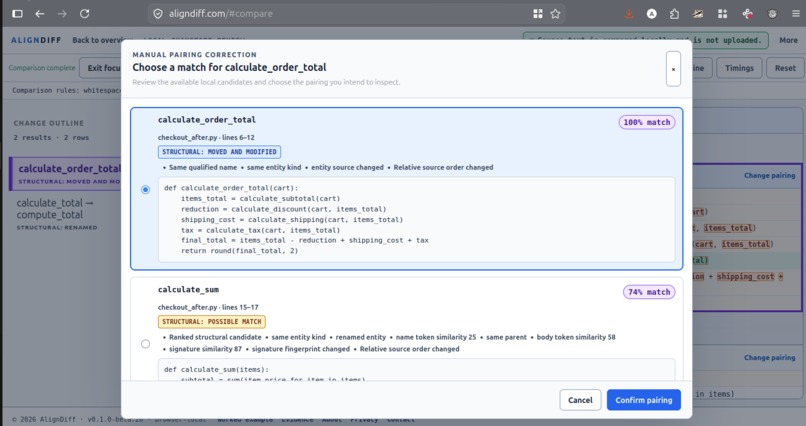Open the browser hamburger menu
The width and height of the screenshot is (806, 426).
[x=796, y=14]
